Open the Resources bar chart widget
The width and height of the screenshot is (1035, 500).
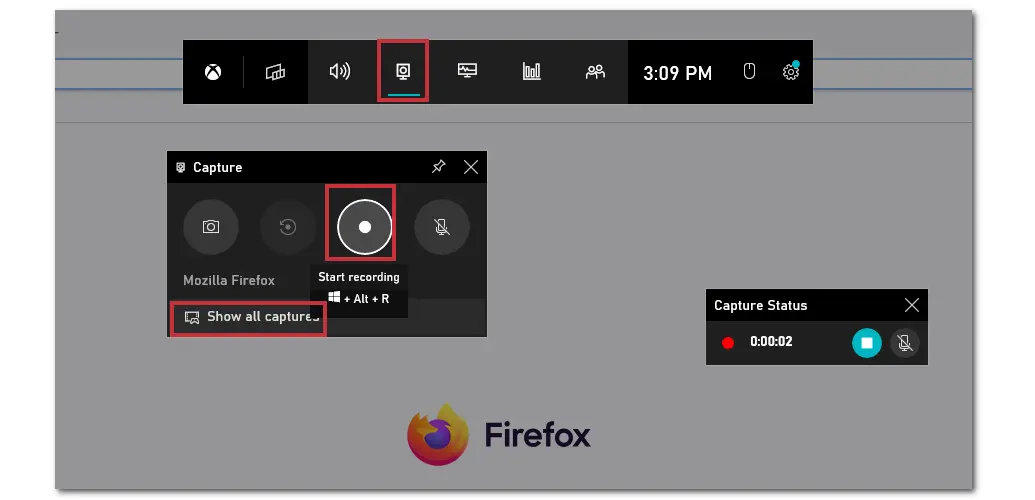click(531, 72)
